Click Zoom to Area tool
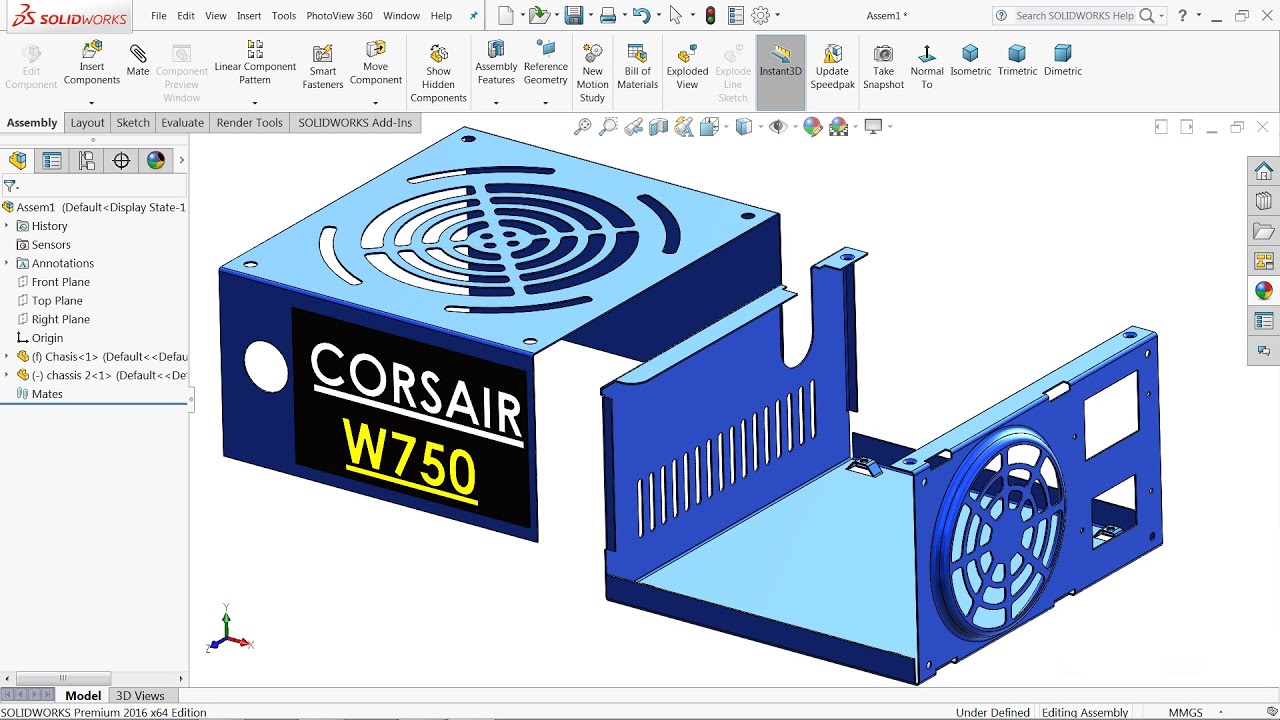The image size is (1280, 720). click(x=607, y=126)
